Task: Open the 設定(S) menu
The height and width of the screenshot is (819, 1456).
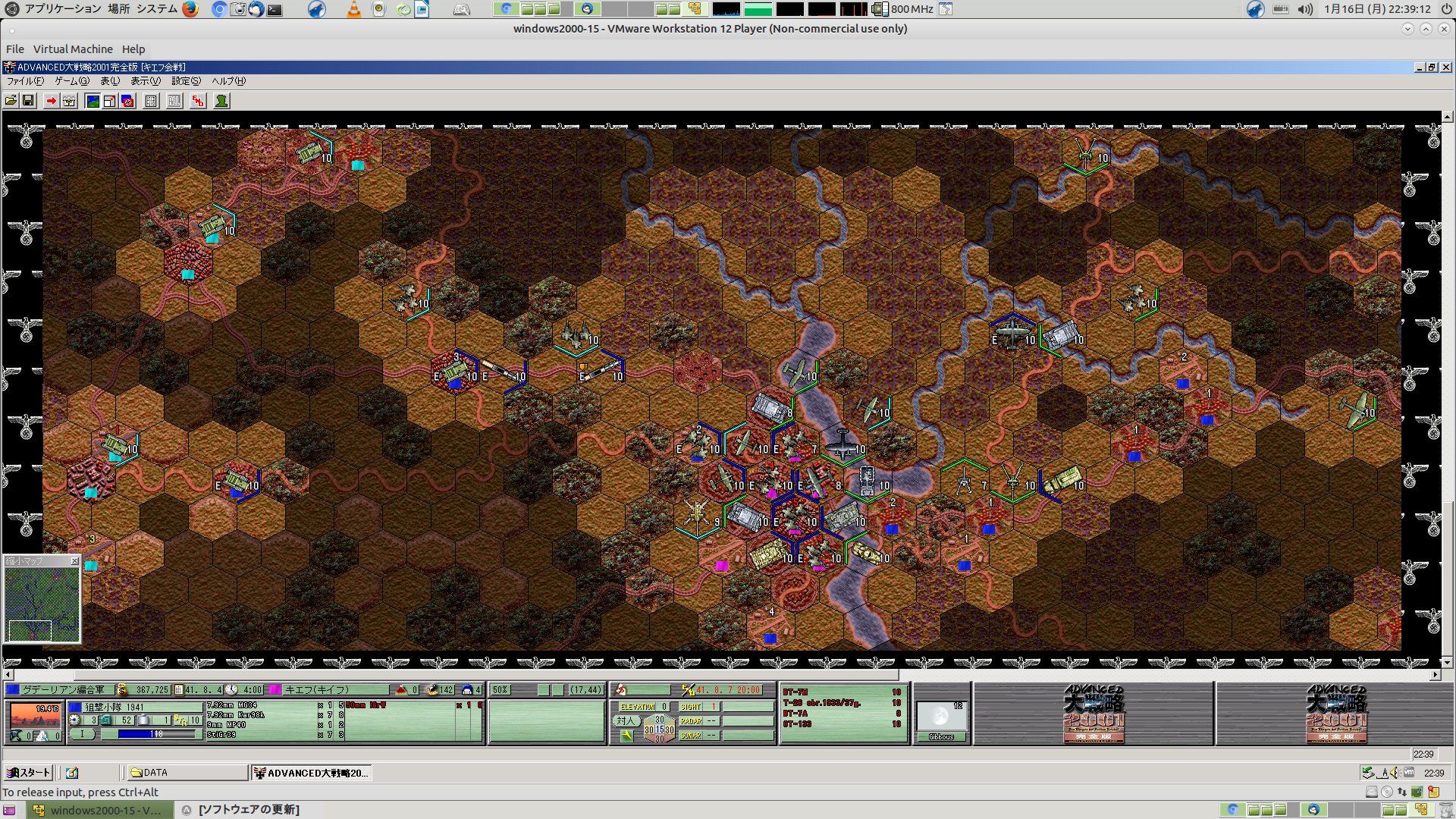Action: pos(186,81)
